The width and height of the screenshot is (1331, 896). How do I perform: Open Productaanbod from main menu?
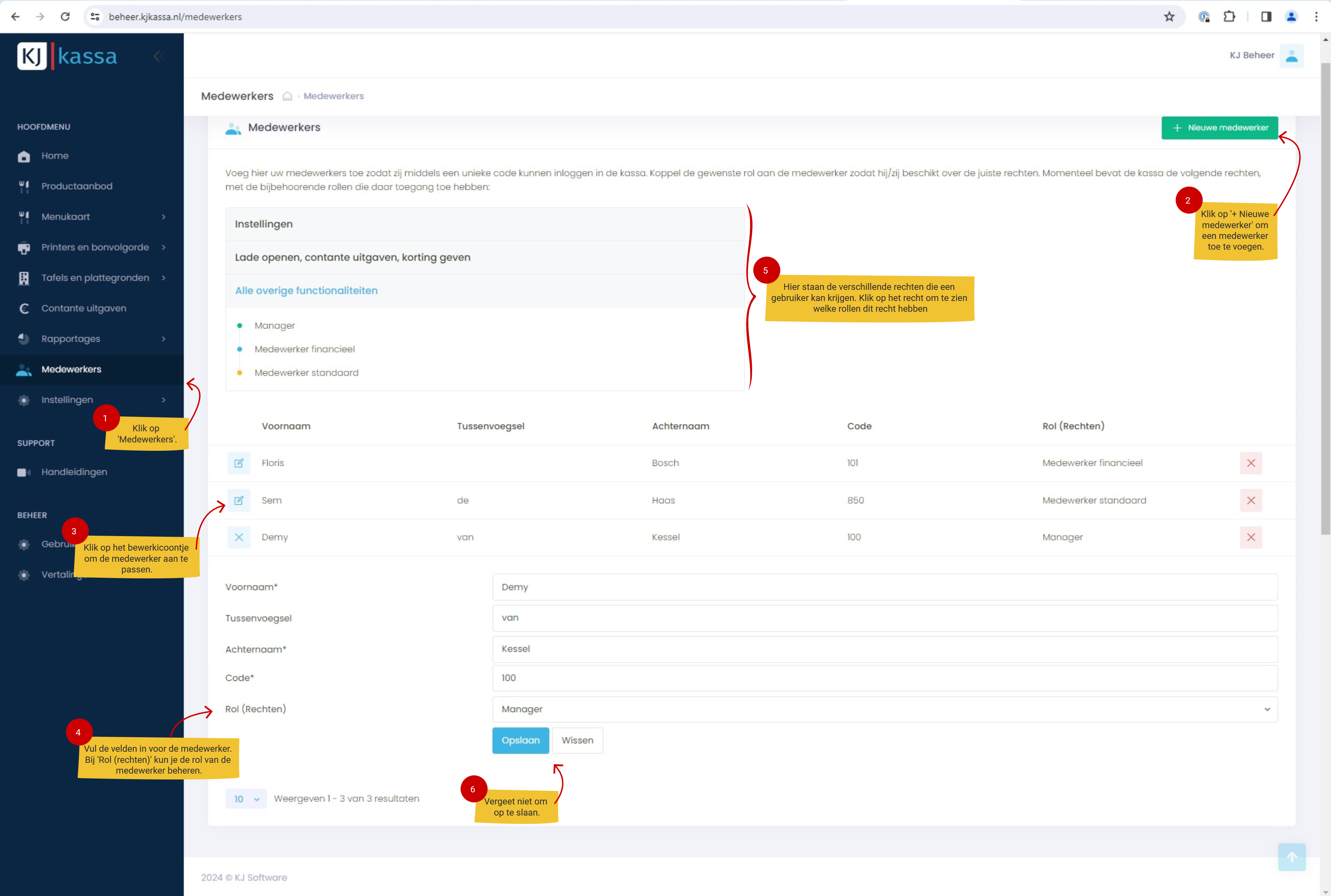[x=77, y=186]
